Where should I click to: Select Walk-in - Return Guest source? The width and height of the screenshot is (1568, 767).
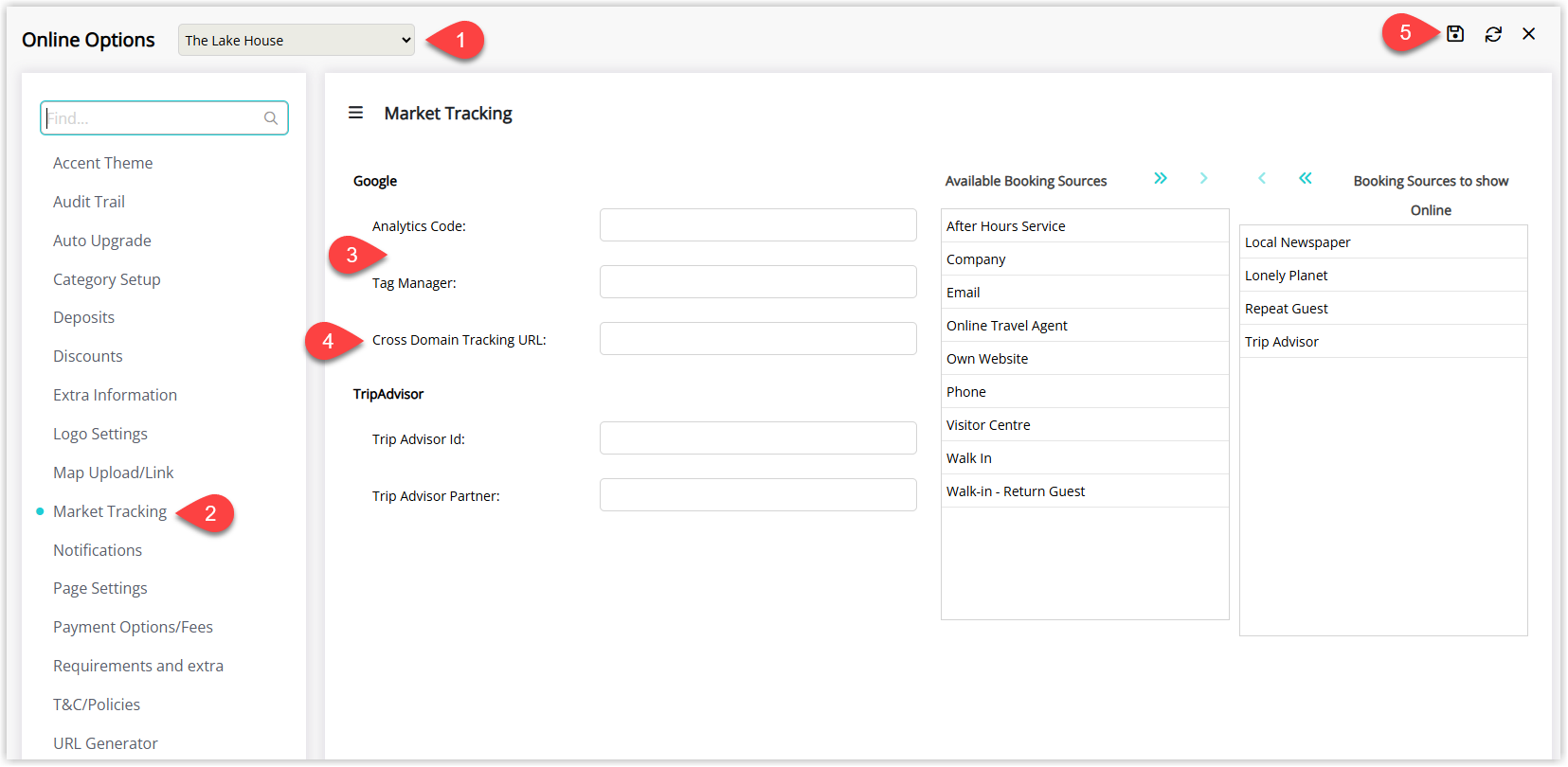coord(1085,491)
